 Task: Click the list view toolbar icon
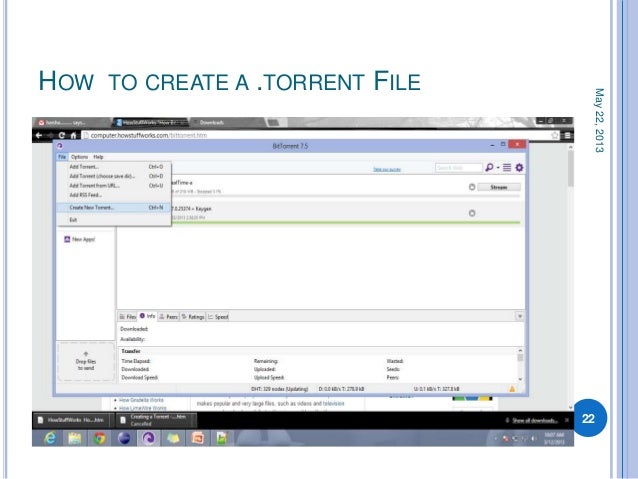click(507, 167)
